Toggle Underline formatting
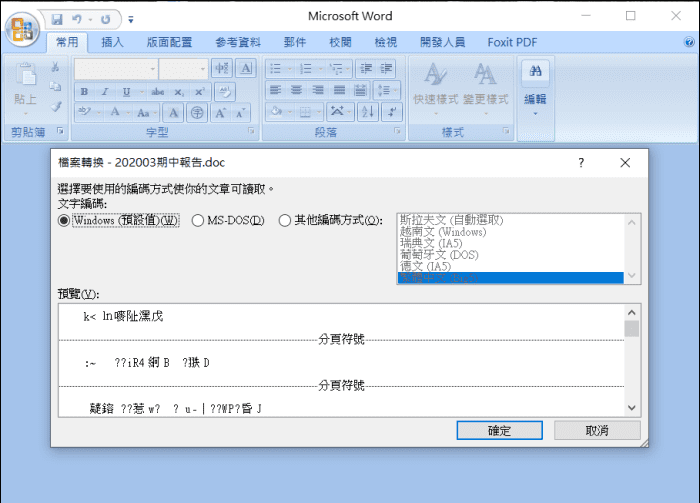The height and width of the screenshot is (503, 700). coord(126,92)
